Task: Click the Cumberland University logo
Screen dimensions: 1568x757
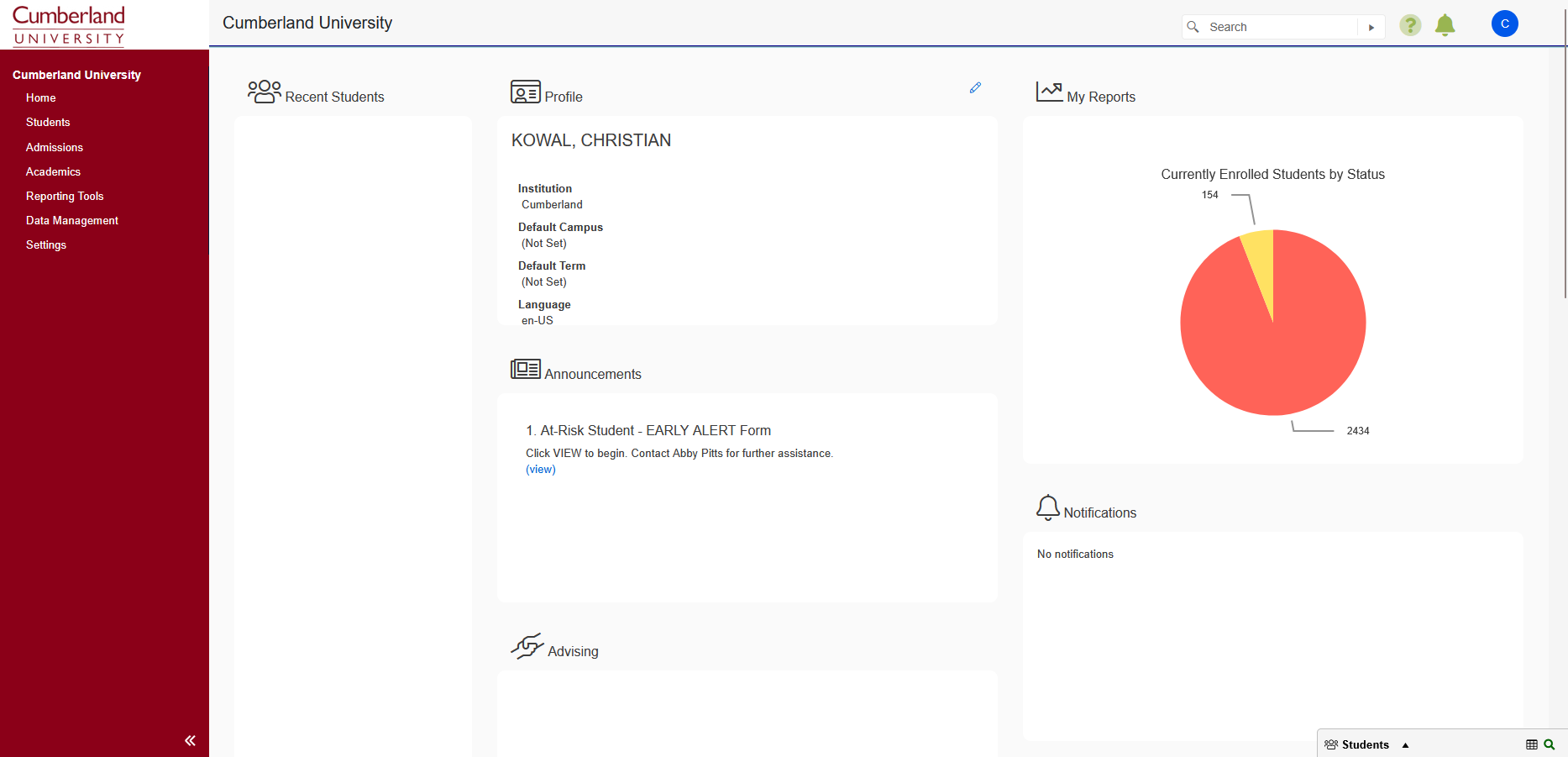Action: point(69,25)
